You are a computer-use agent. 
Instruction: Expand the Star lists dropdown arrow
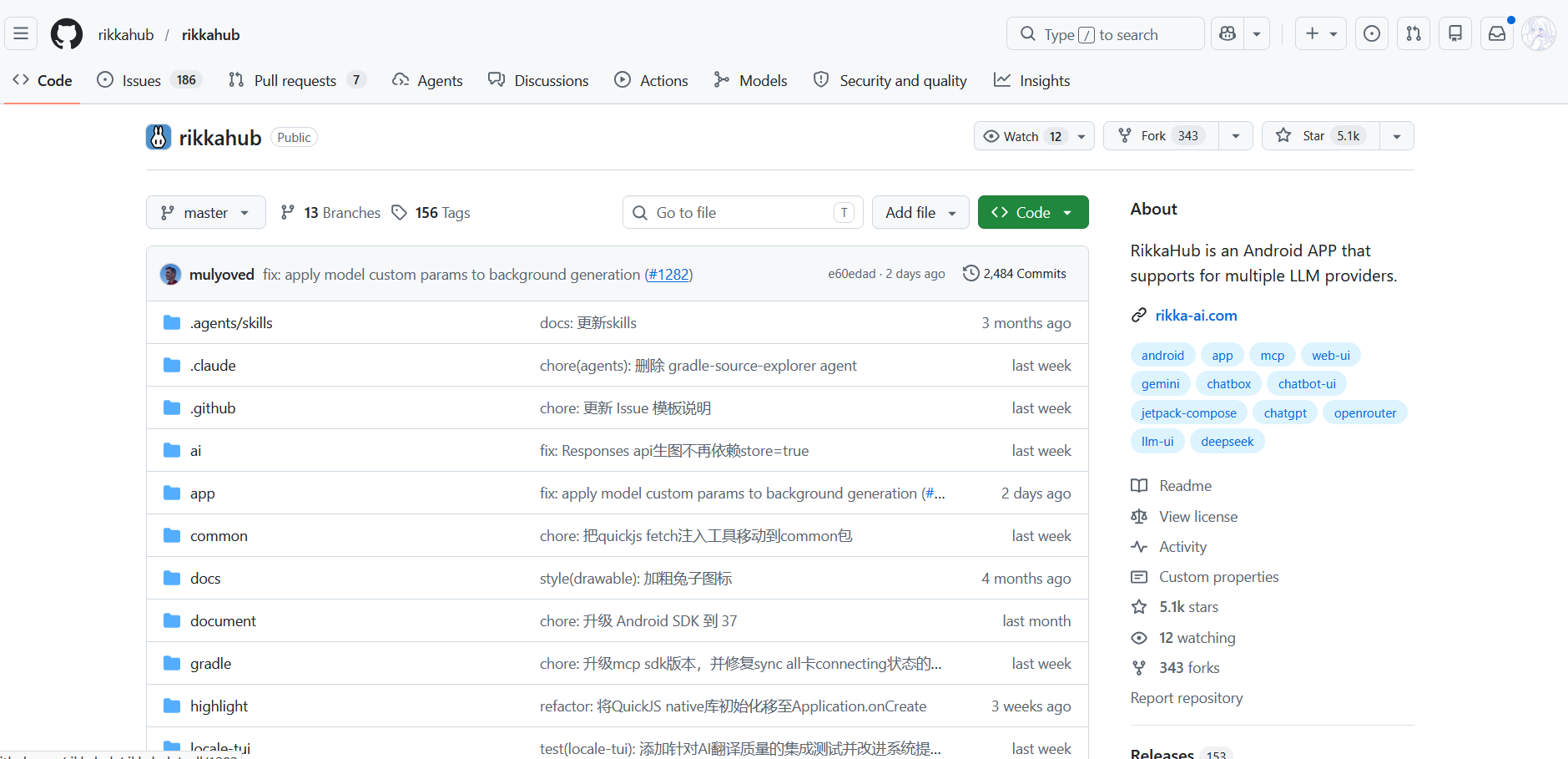[x=1397, y=135]
